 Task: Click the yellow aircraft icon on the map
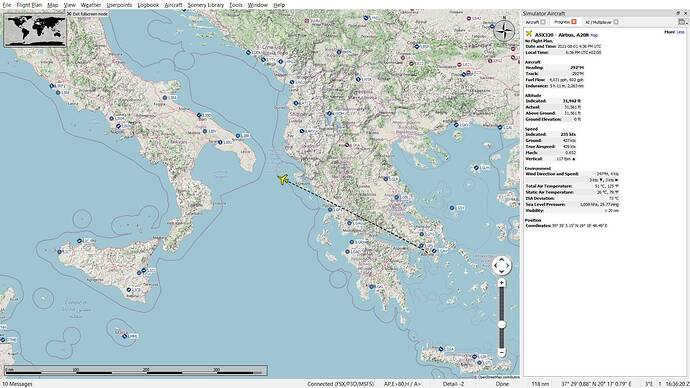coord(283,179)
